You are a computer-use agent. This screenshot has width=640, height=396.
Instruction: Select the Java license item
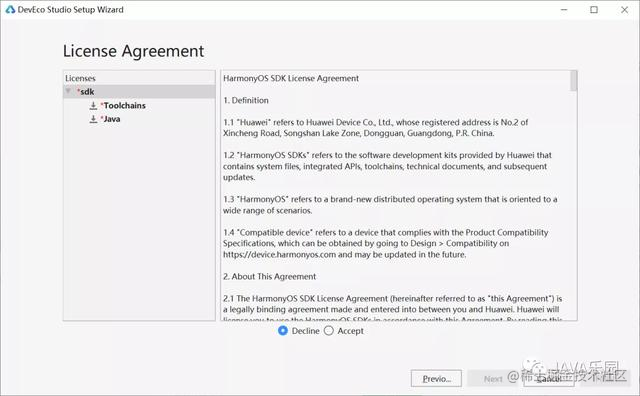(x=111, y=119)
